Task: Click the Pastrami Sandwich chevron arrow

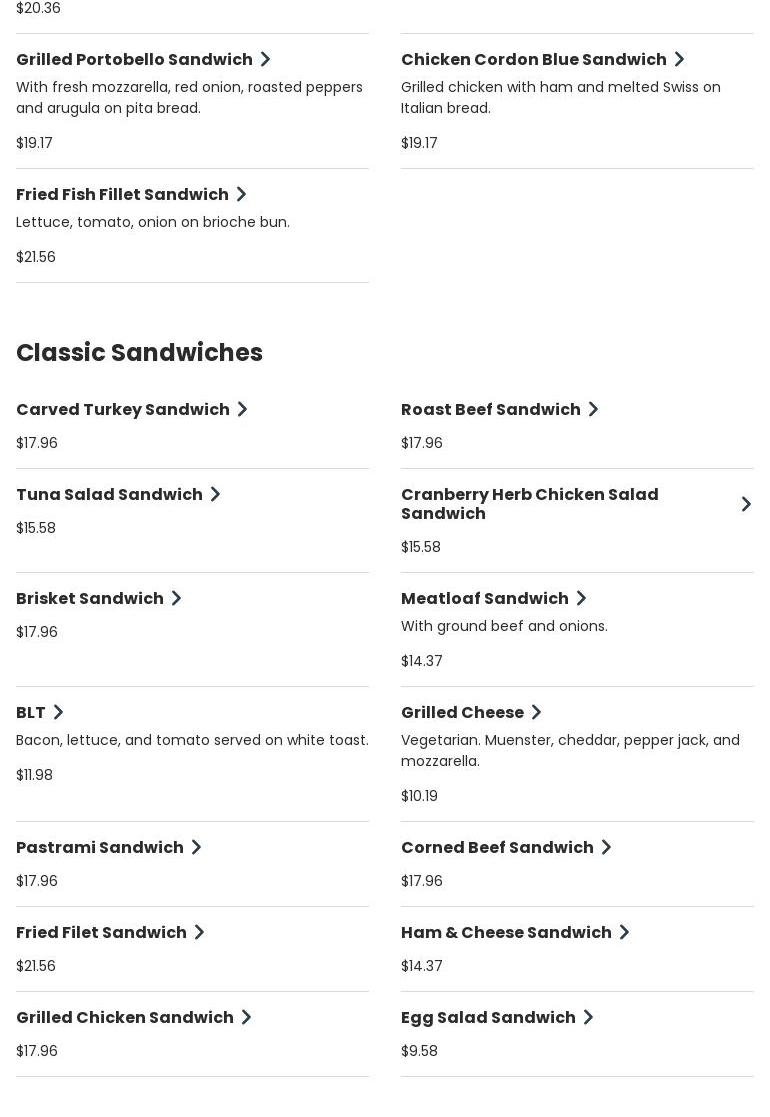Action: pos(196,848)
